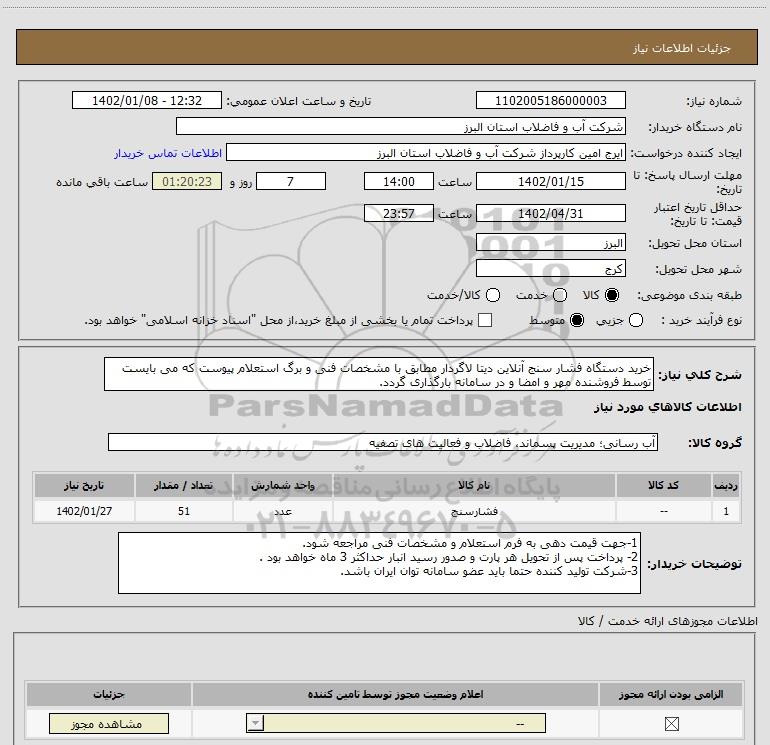The image size is (770, 745).
Task: Click the announcement date field 1402/01/08 - 12:32
Action: click(x=147, y=100)
